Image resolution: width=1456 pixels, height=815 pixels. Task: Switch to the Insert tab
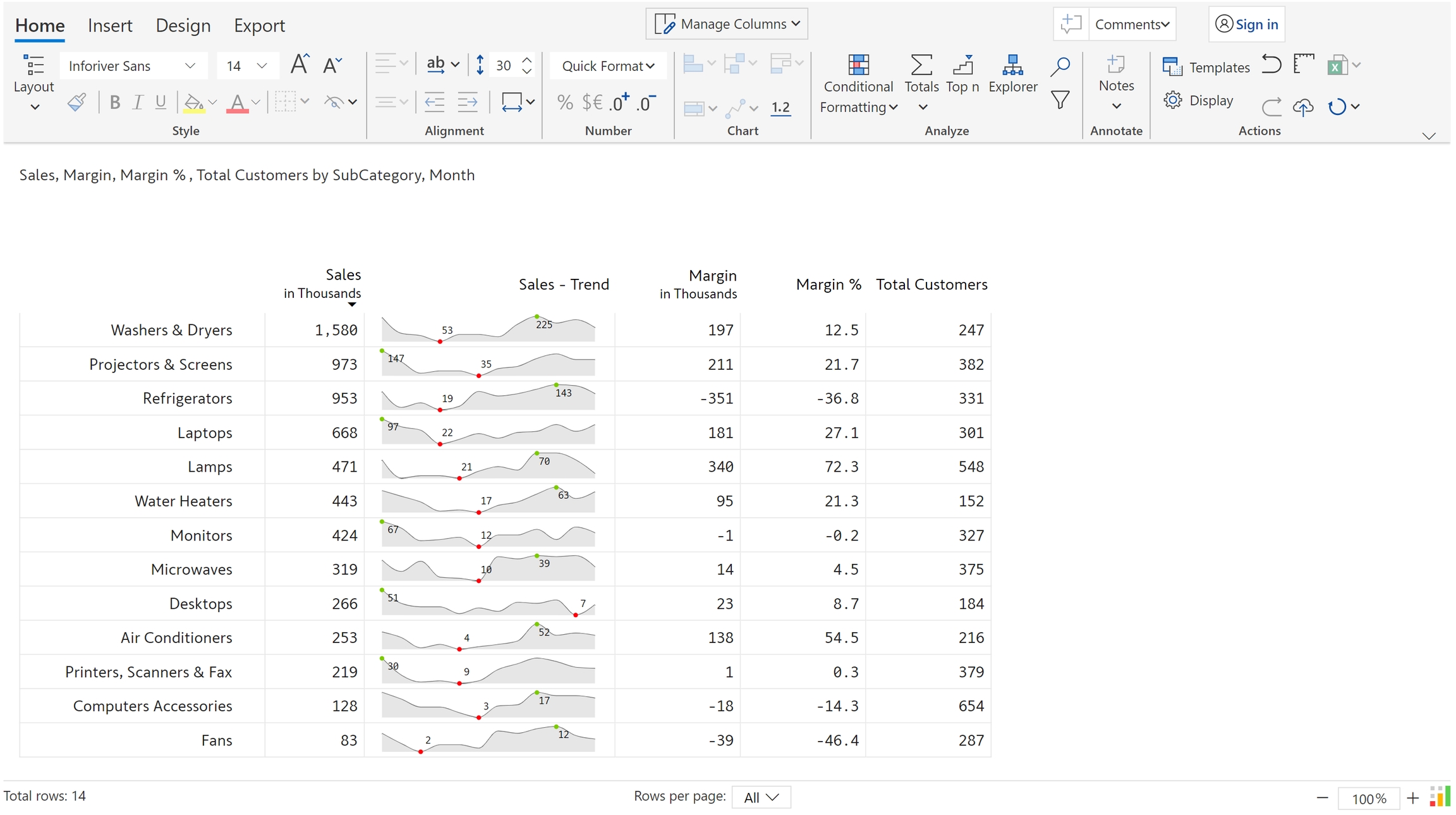pyautogui.click(x=110, y=25)
